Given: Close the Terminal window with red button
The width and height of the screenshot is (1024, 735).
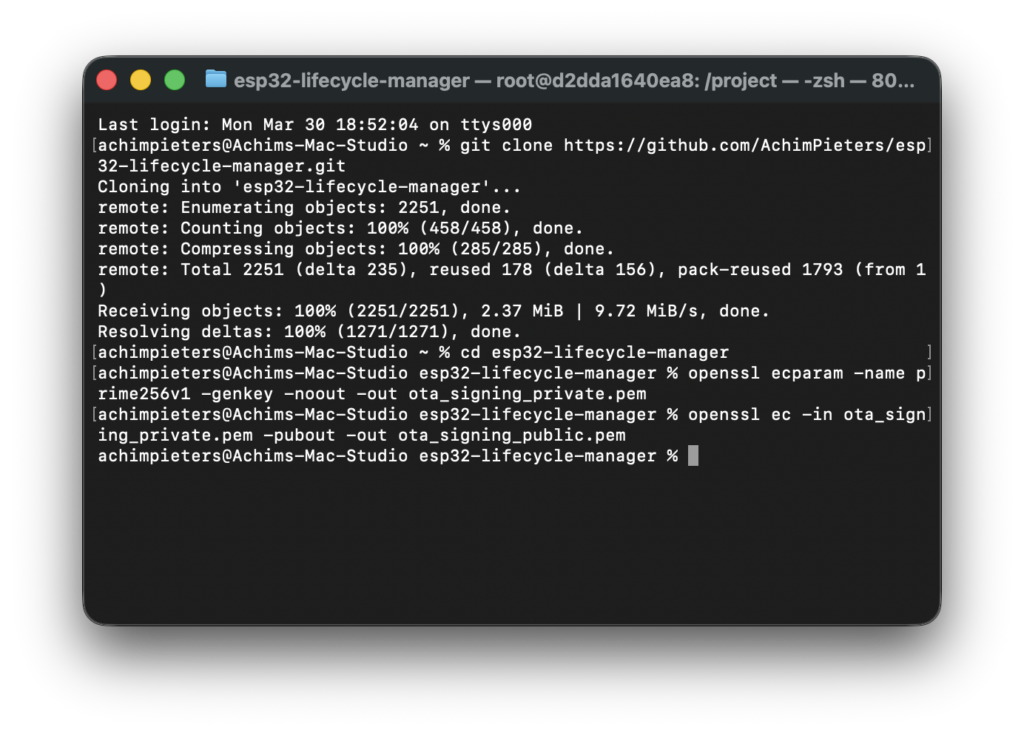Looking at the screenshot, I should tap(107, 80).
